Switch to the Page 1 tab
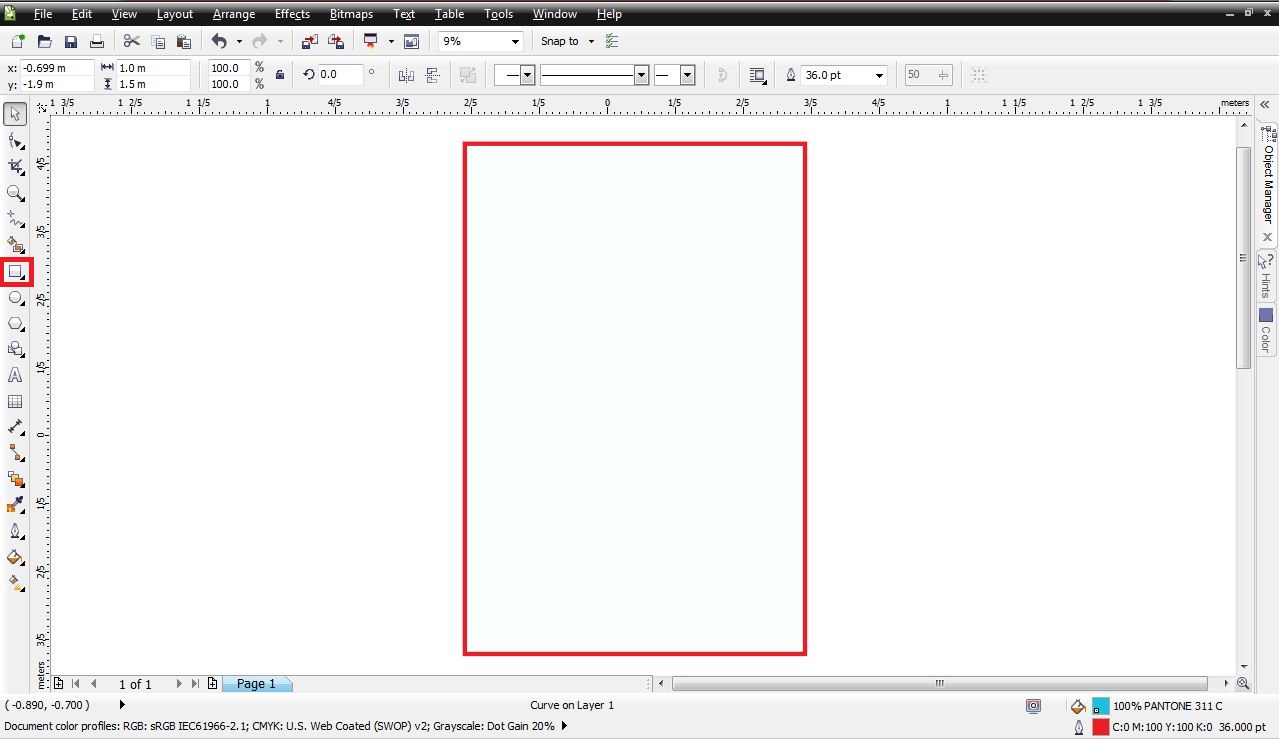1279x739 pixels. (256, 684)
